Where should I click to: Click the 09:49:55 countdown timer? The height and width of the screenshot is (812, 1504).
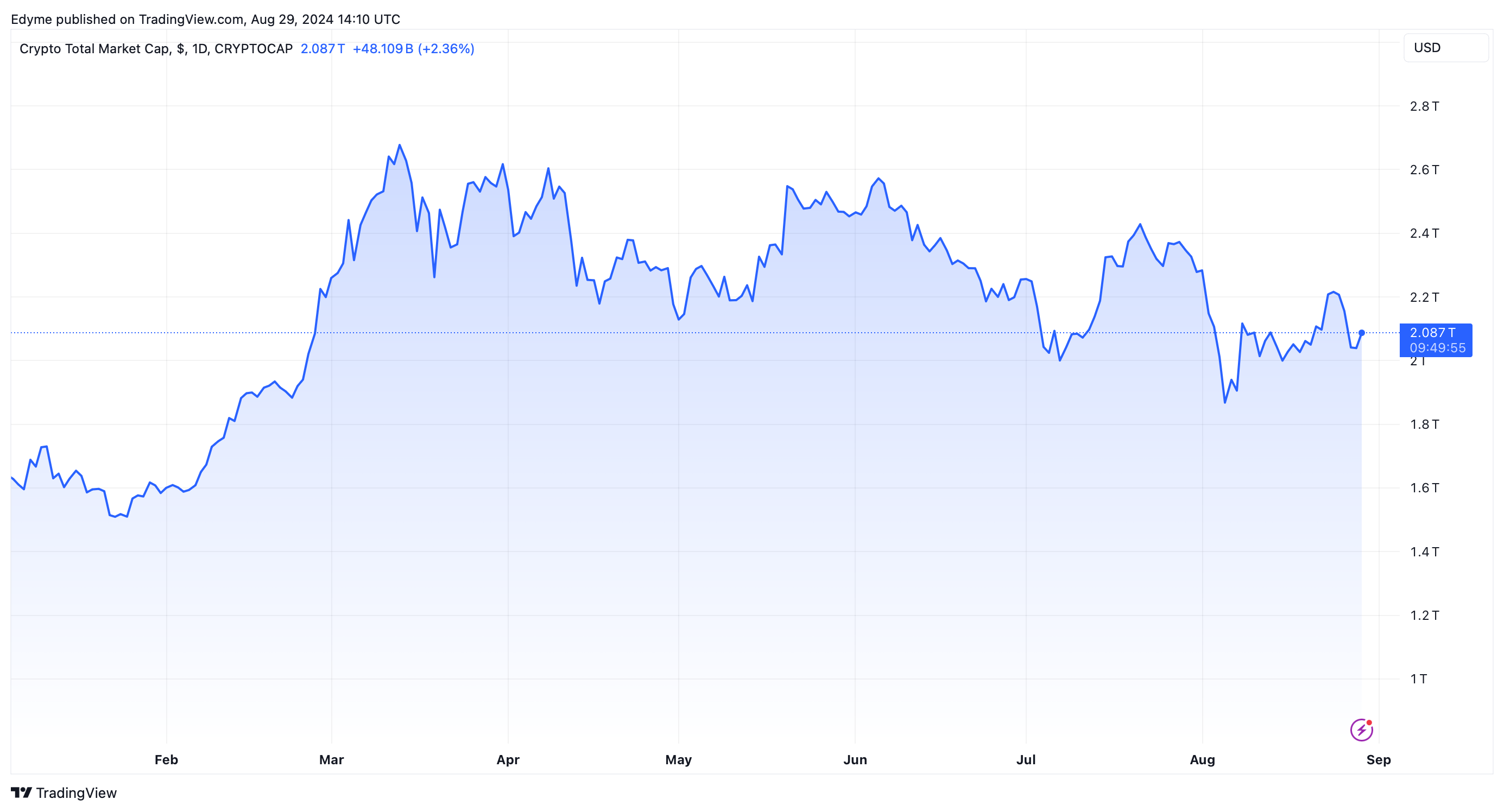pyautogui.click(x=1437, y=348)
